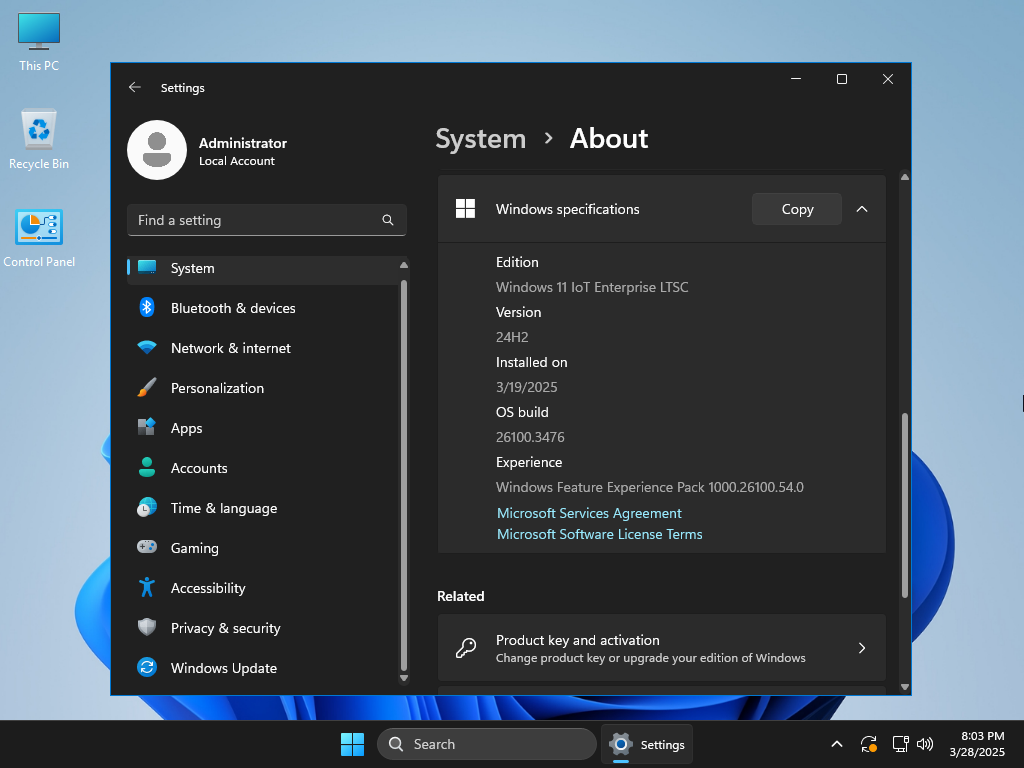Click the sidebar scroll down arrow
Screen dimensions: 1024x768
pos(404,678)
